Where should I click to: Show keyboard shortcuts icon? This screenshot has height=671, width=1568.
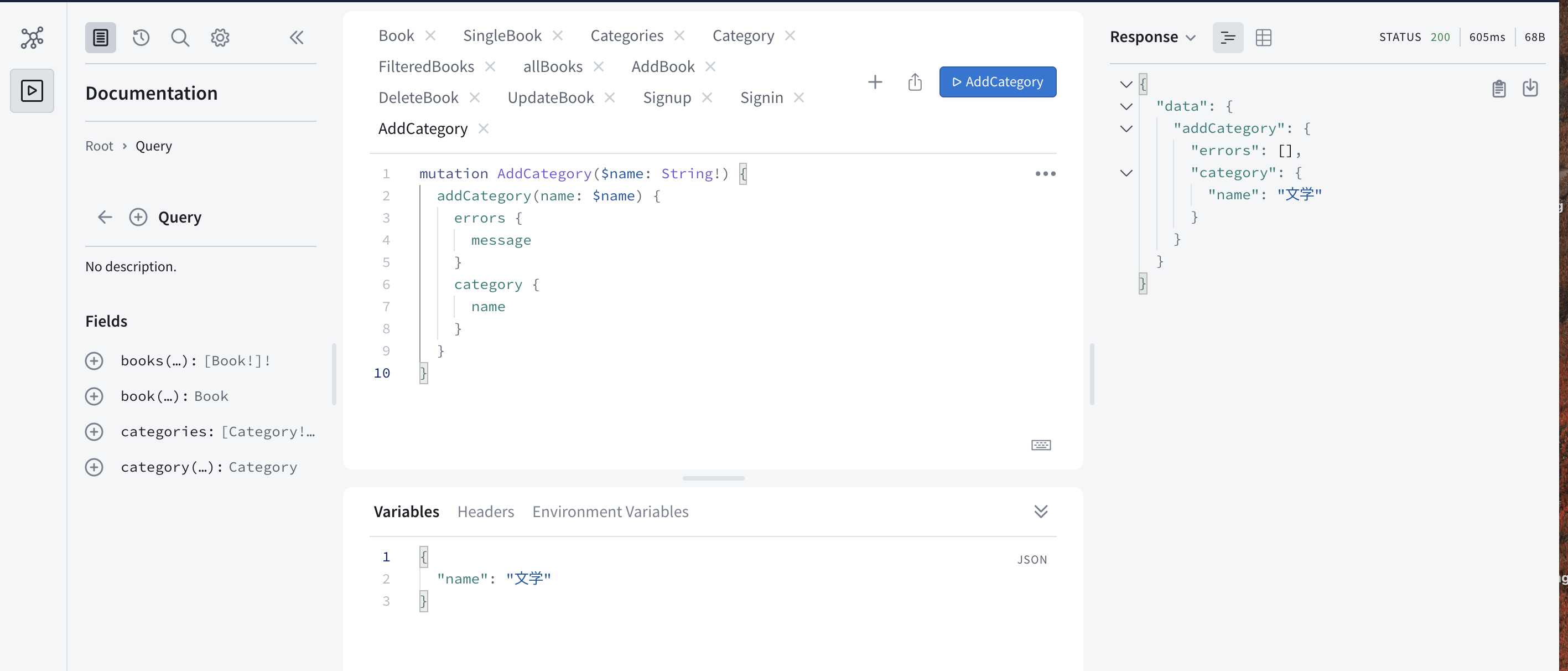tap(1041, 445)
